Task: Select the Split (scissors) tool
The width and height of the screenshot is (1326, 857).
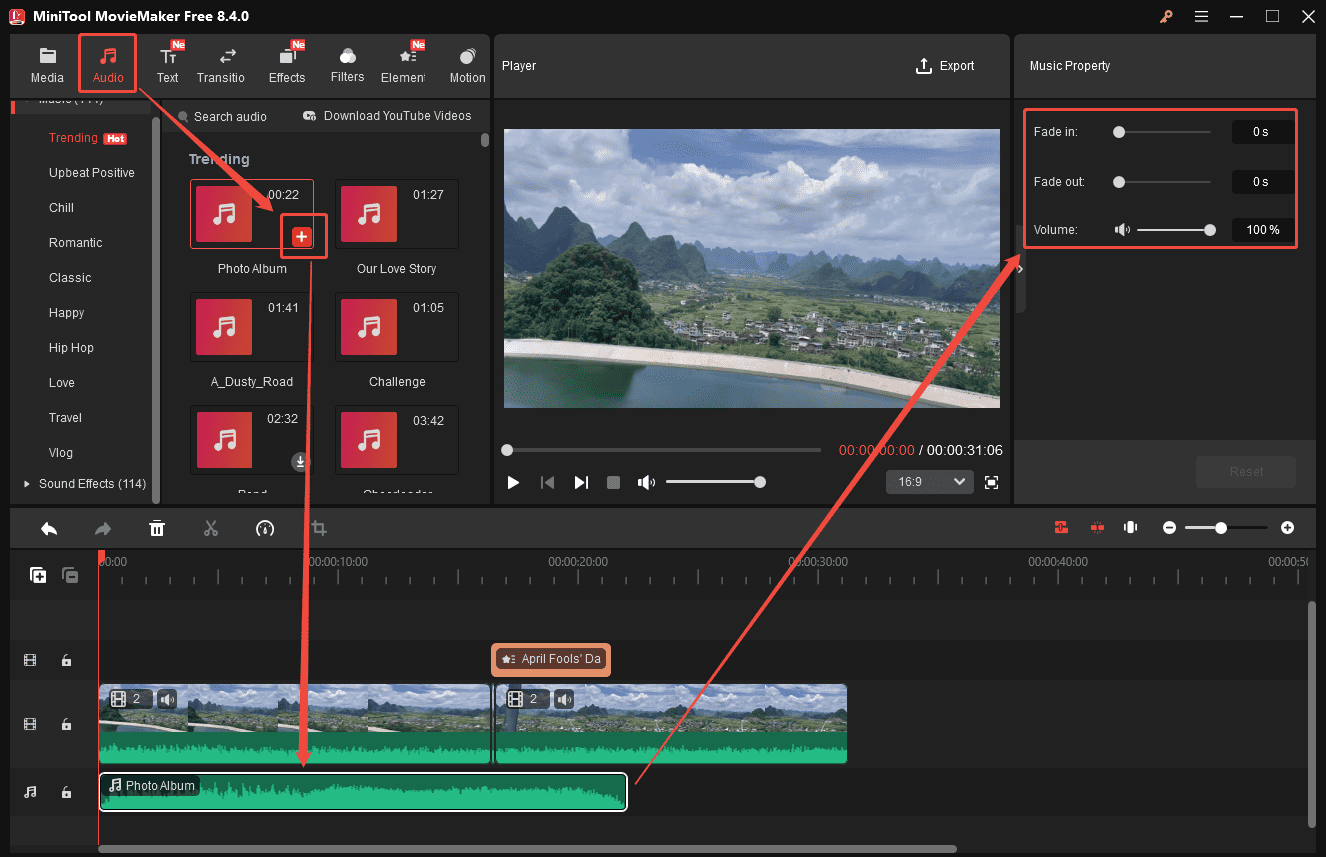Action: pos(211,527)
